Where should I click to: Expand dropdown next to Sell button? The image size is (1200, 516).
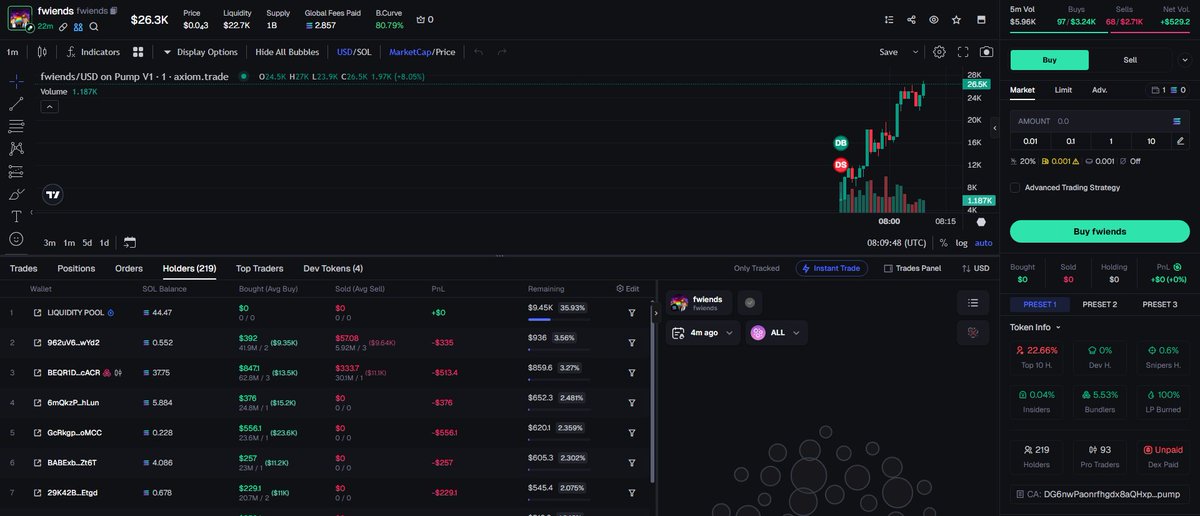[x=1185, y=60]
